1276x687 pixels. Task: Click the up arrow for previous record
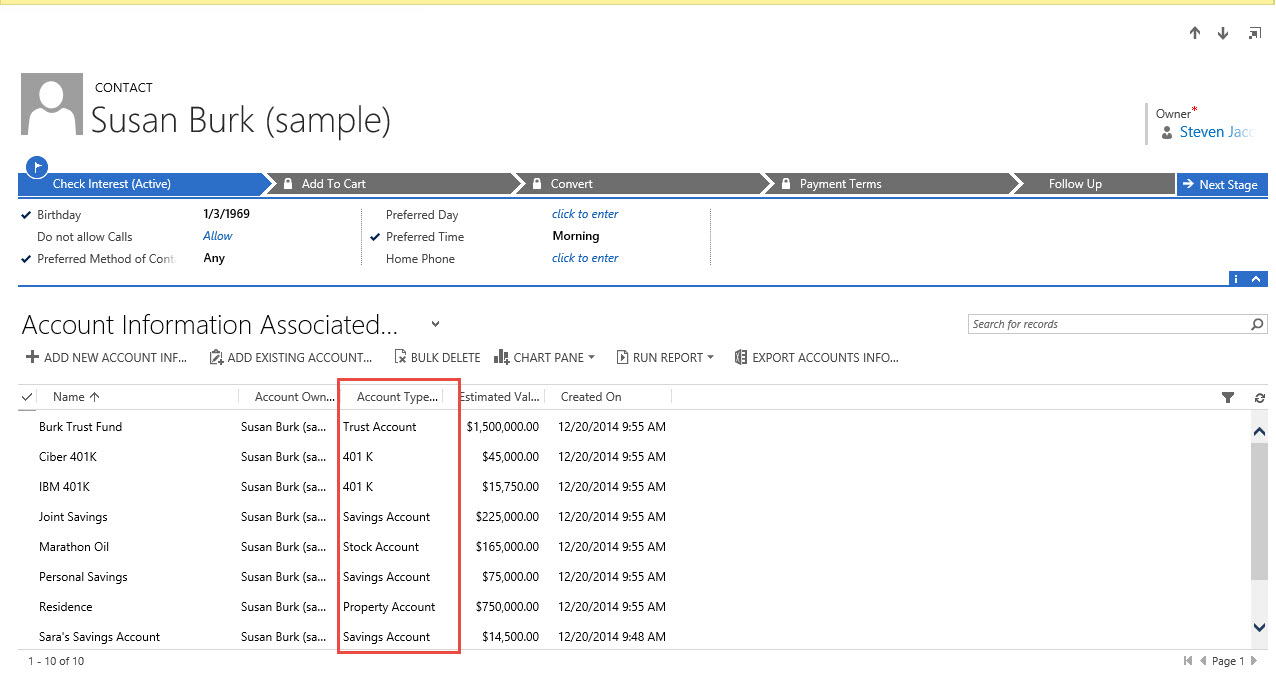click(x=1194, y=33)
